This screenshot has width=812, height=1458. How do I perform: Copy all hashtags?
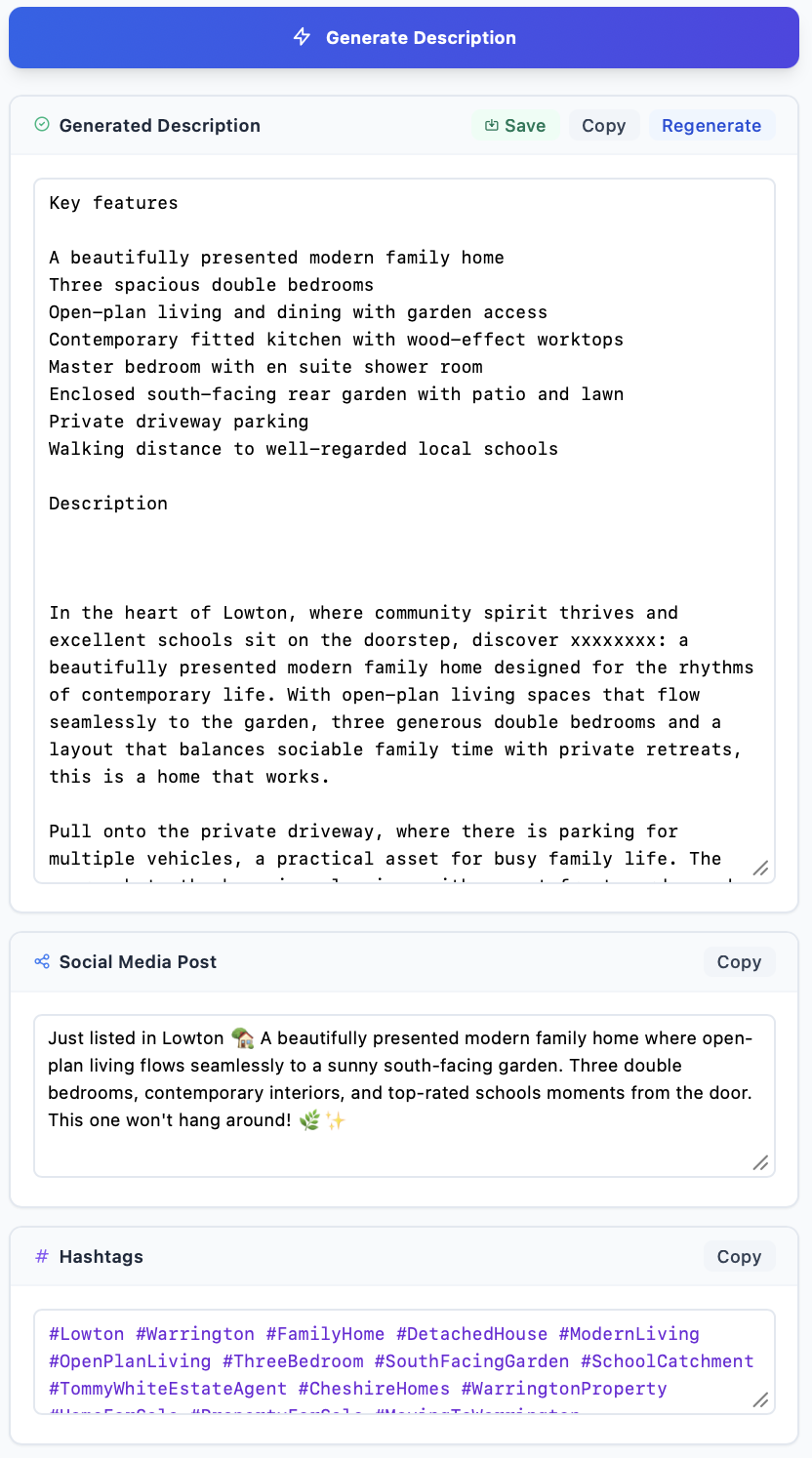click(x=739, y=1256)
